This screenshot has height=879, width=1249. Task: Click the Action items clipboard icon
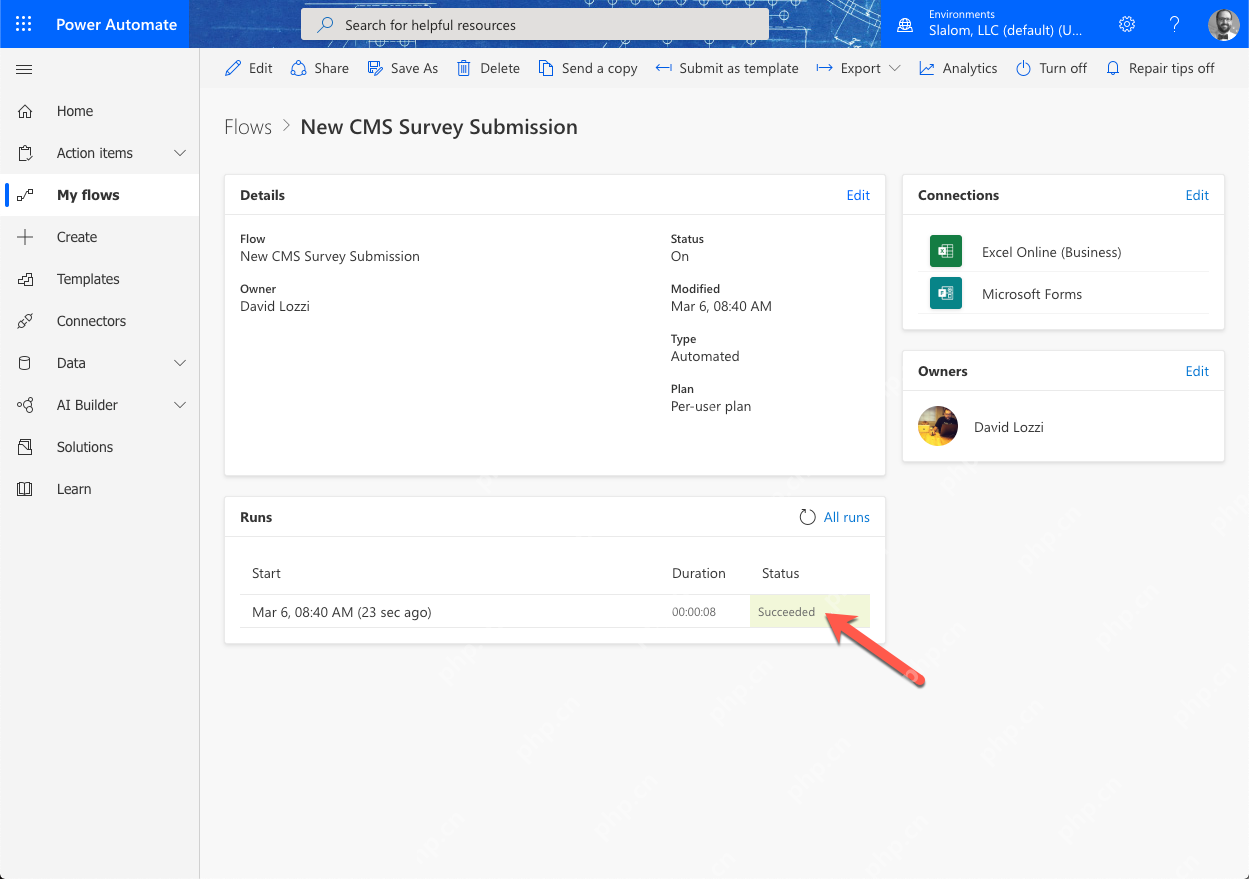tap(25, 153)
